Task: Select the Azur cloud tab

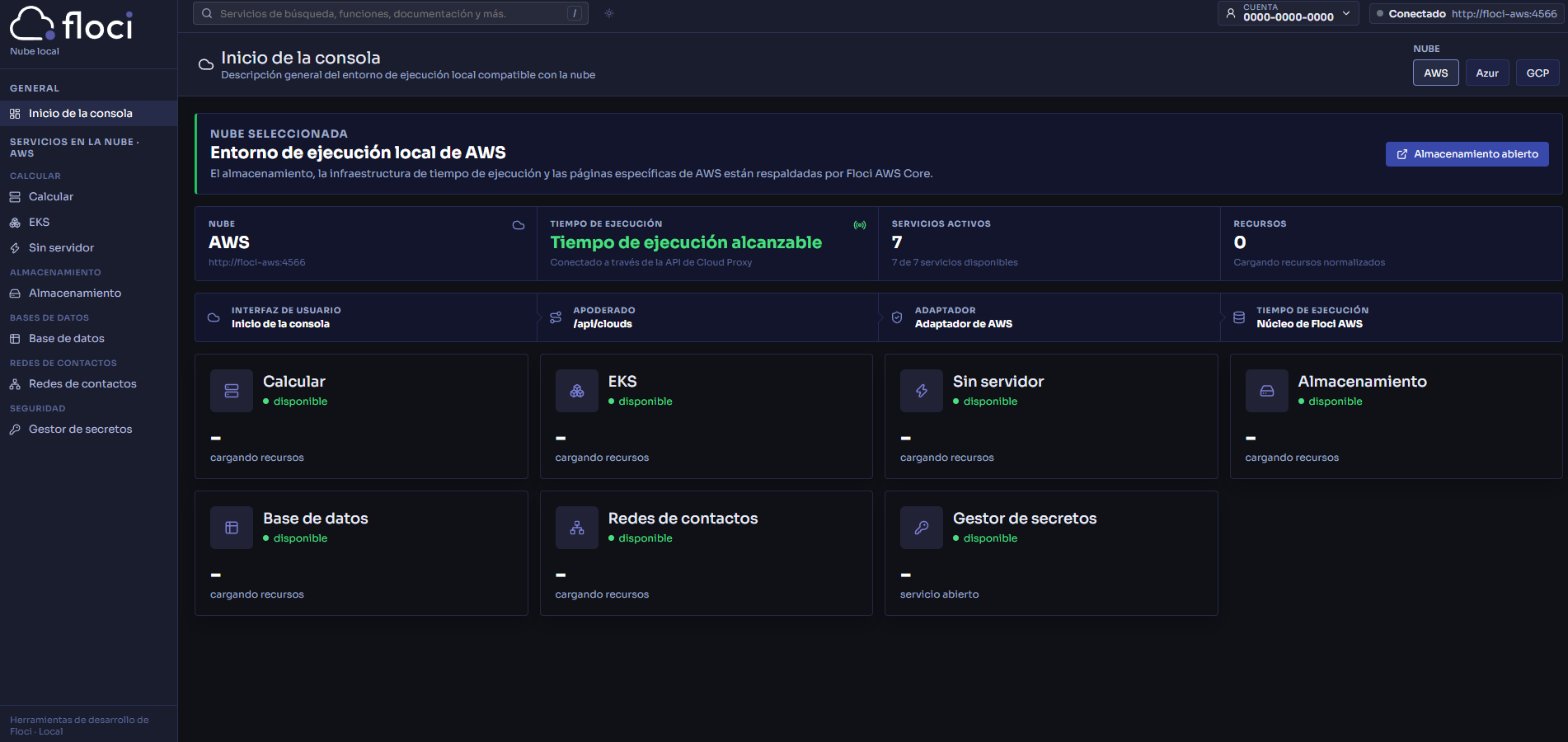Action: pyautogui.click(x=1487, y=73)
